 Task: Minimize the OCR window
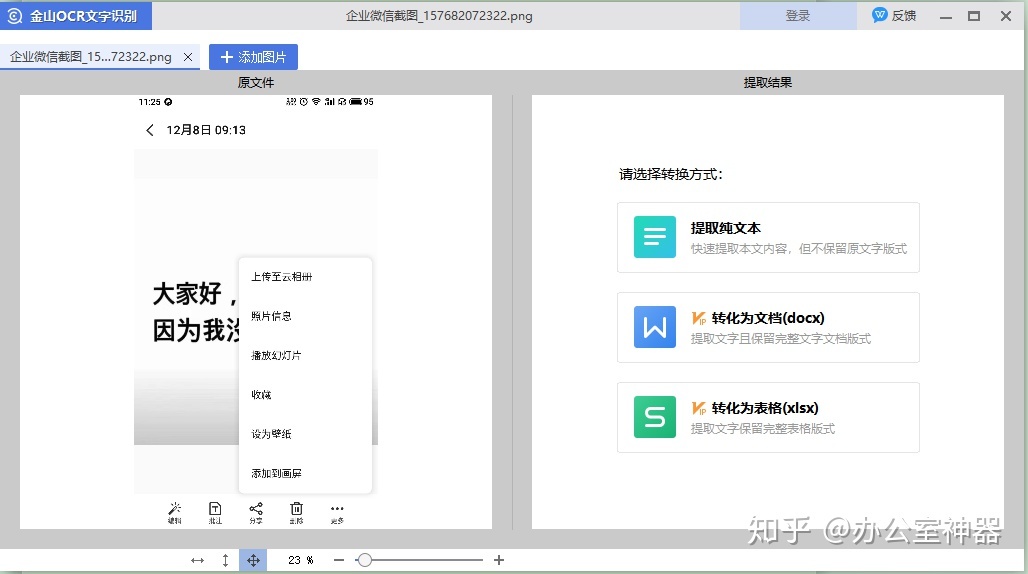tap(945, 16)
